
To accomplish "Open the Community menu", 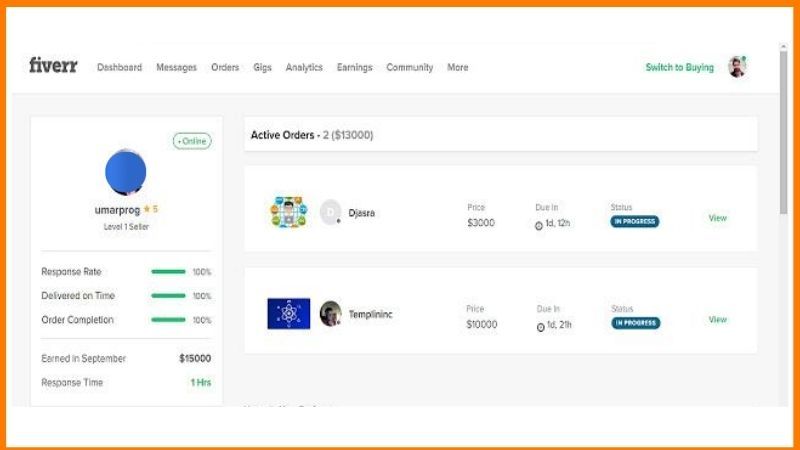I will 410,67.
